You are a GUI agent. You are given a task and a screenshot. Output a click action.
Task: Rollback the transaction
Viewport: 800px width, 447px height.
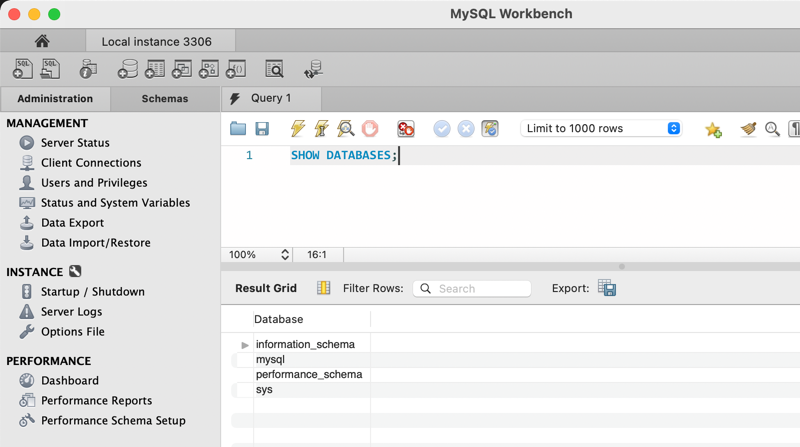pos(466,129)
